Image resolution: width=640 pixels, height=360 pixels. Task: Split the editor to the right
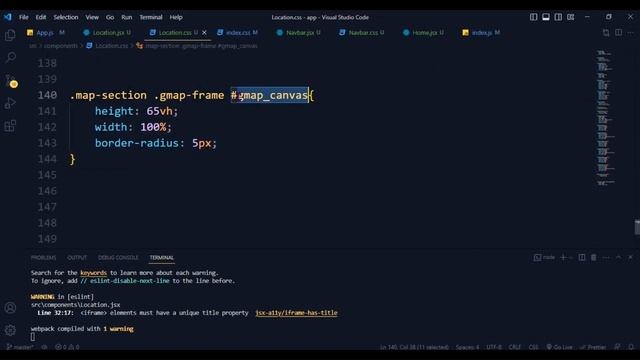(619, 33)
